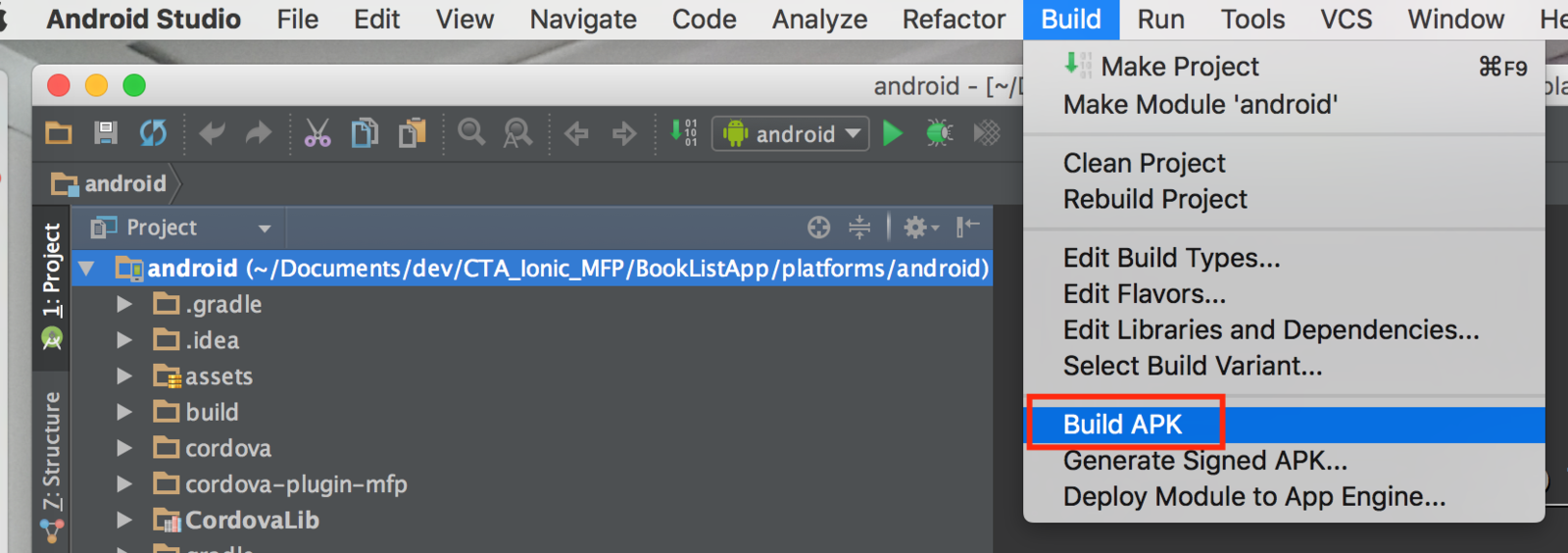Open the Edit menu
This screenshot has width=1568, height=553.
tap(377, 20)
